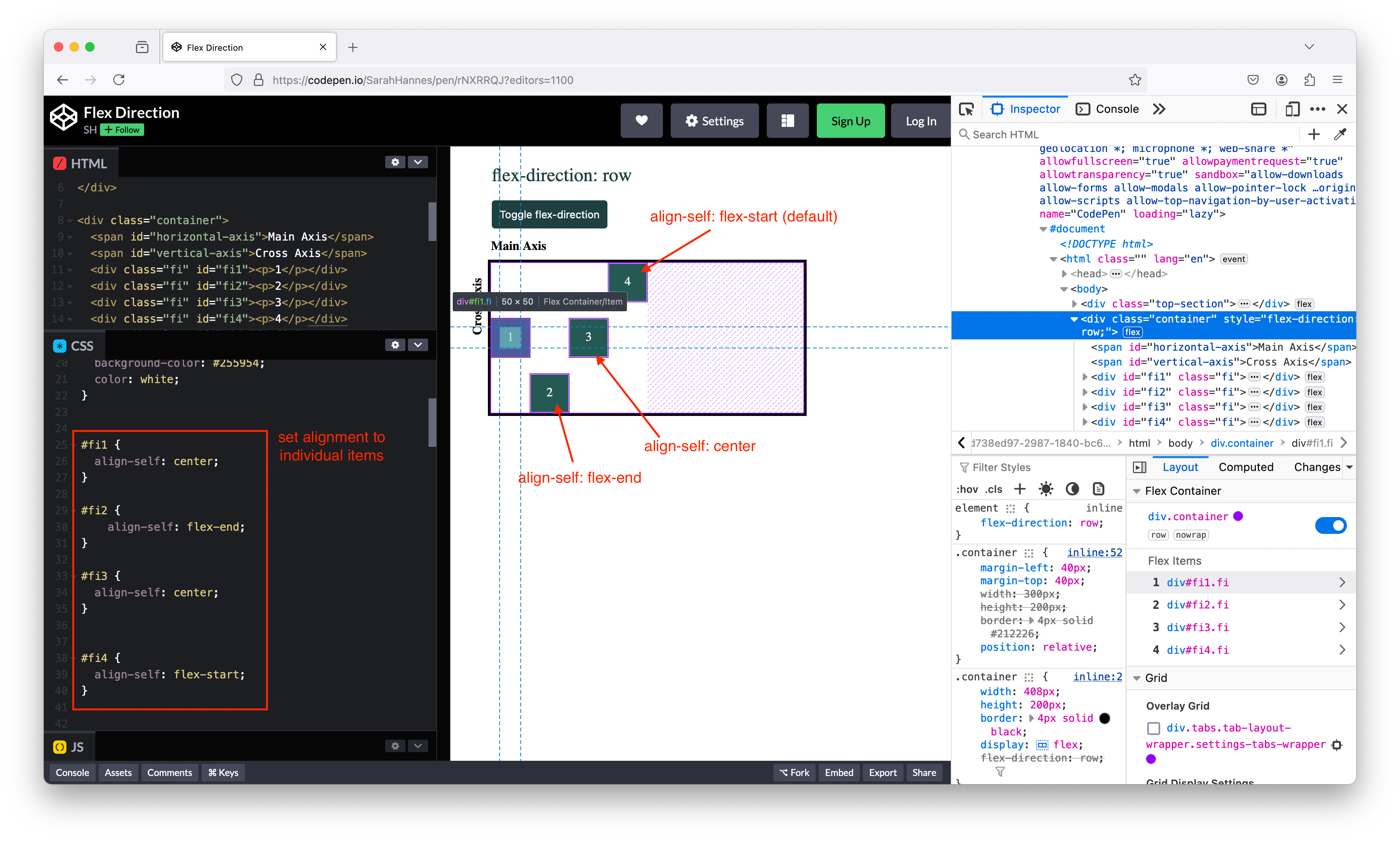The height and width of the screenshot is (842, 1400).
Task: Add new style rule plus icon
Action: point(1020,489)
